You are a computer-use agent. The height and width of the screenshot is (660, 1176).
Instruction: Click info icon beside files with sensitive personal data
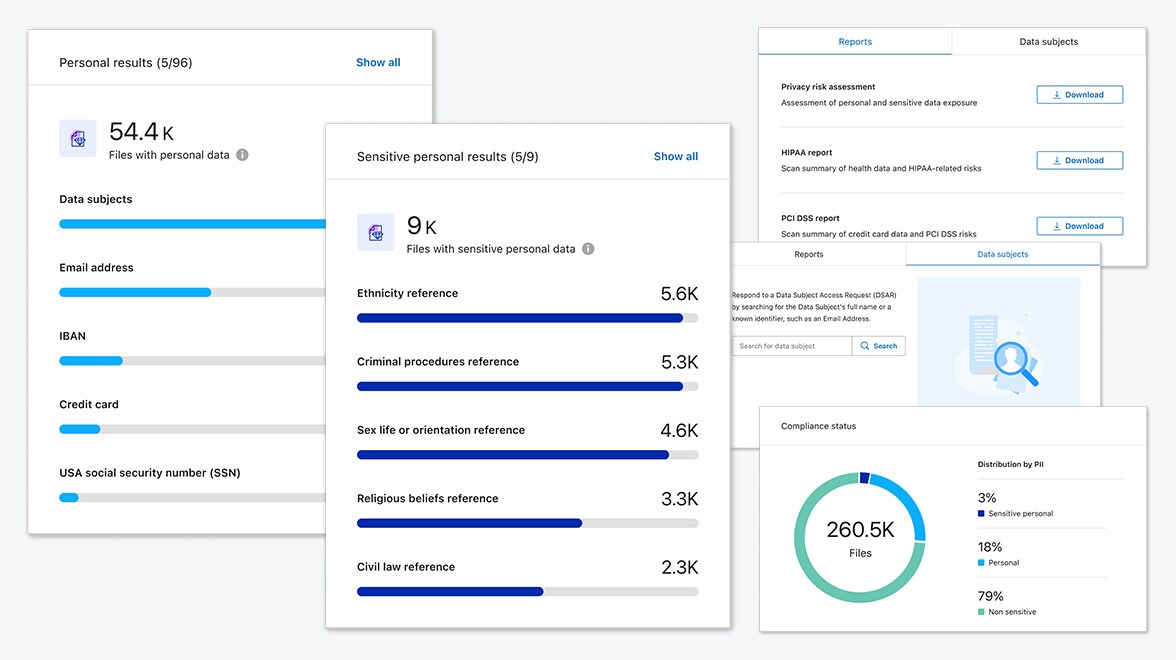tap(588, 248)
